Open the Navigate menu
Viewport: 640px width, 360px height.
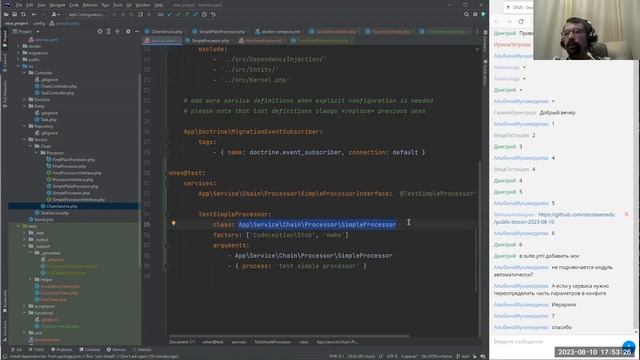(57, 5)
